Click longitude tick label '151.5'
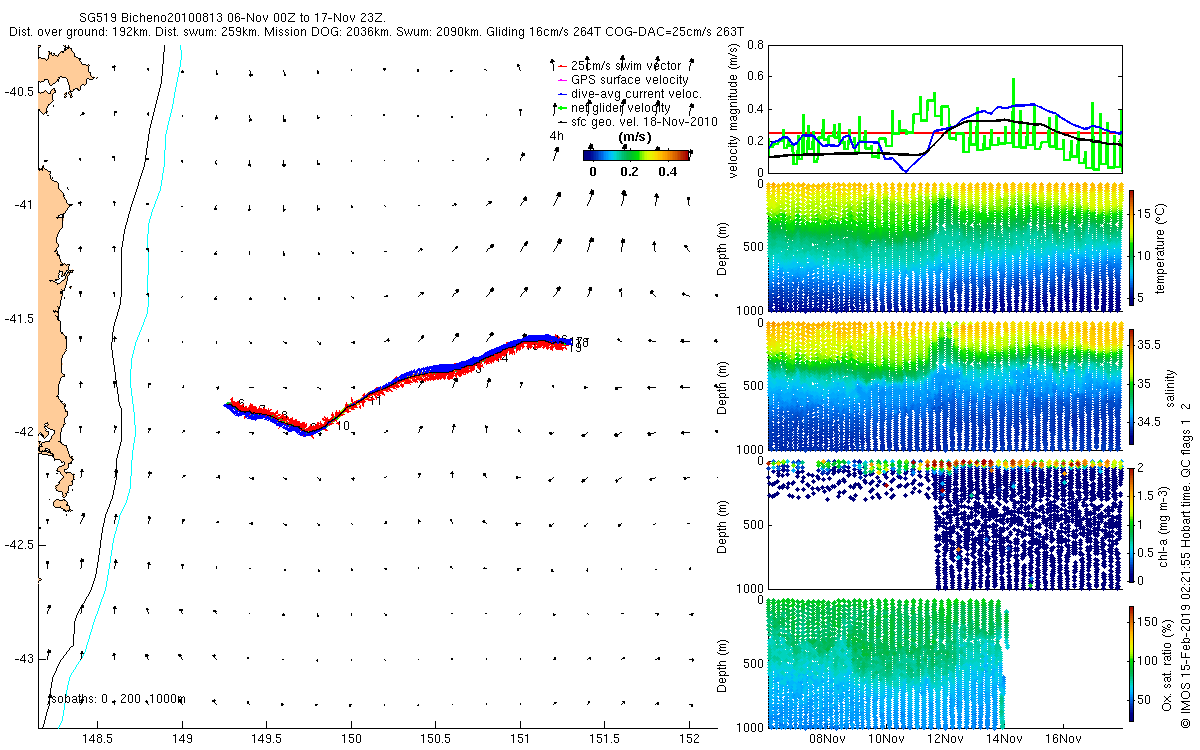This screenshot has width=1200, height=750. [604, 739]
